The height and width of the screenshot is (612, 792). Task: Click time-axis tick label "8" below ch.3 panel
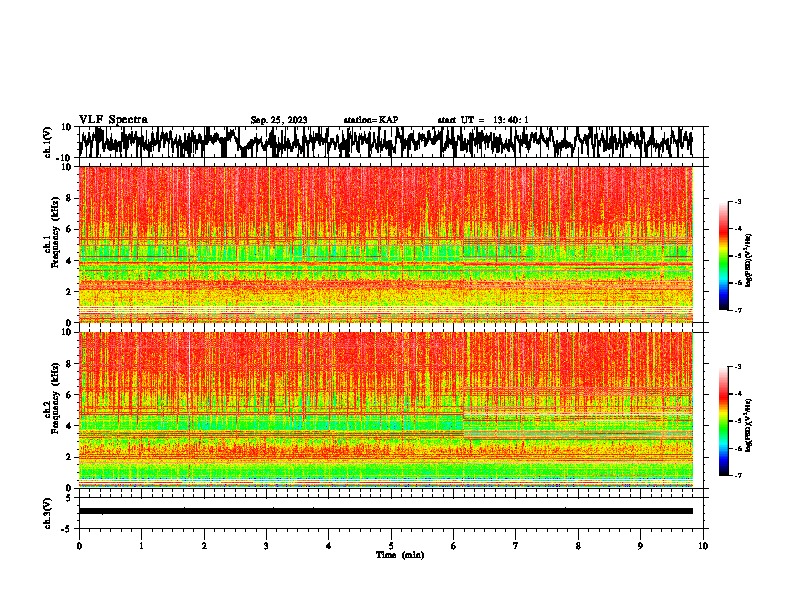click(578, 546)
